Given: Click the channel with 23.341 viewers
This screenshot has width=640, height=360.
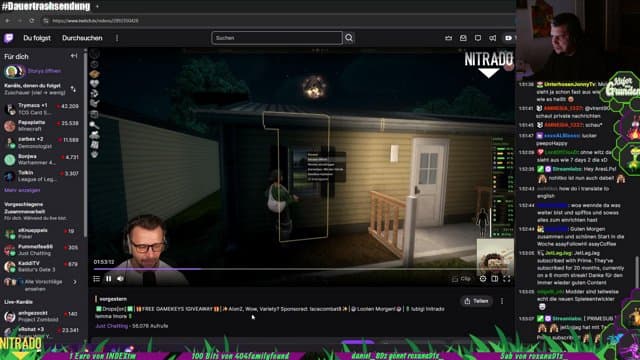Looking at the screenshot, I should [42, 332].
